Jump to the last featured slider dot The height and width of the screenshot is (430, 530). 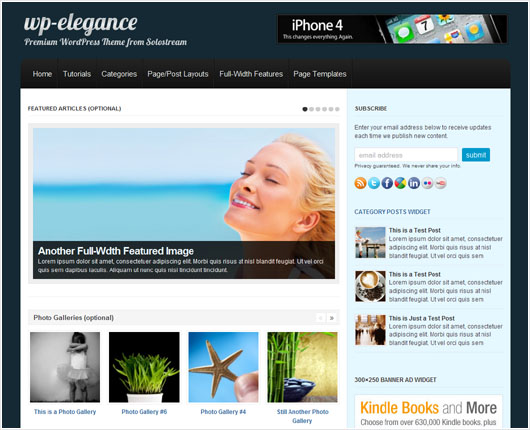[x=337, y=109]
